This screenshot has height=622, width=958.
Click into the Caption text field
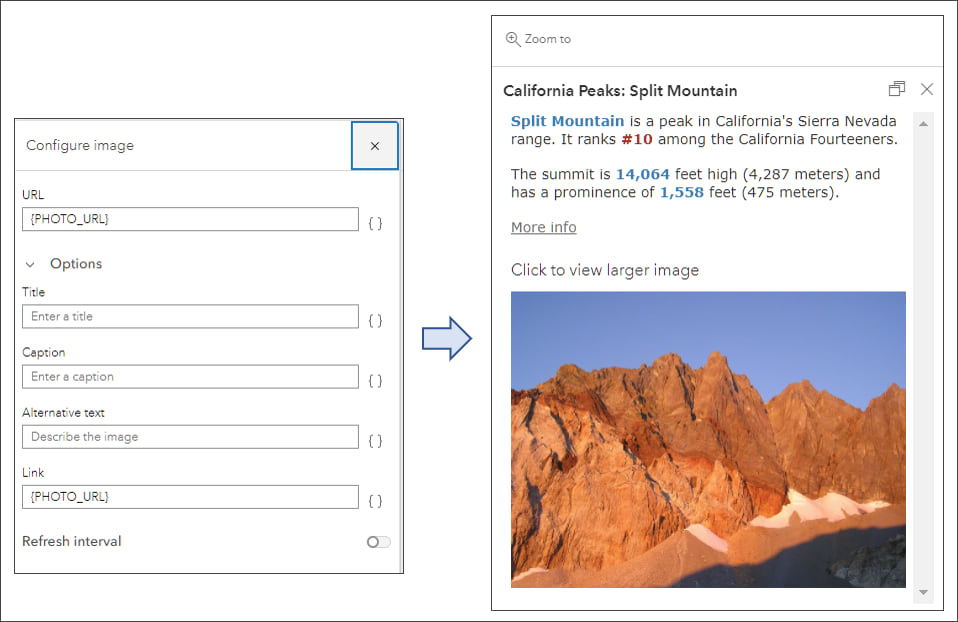click(190, 377)
